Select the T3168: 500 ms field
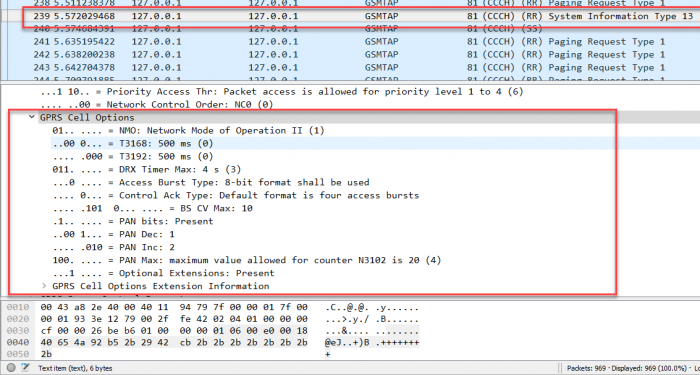This screenshot has height=375, width=700. coord(133,144)
